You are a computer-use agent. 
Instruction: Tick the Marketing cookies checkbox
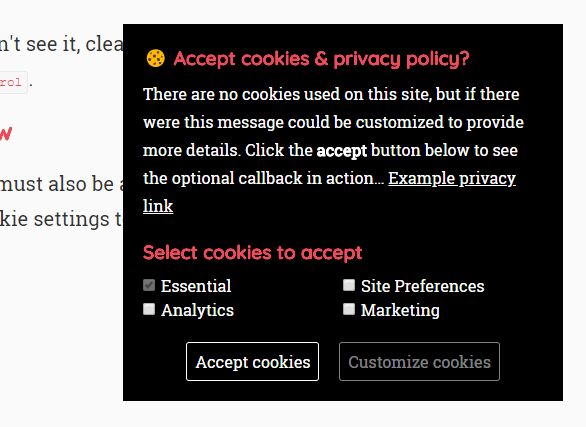click(349, 309)
